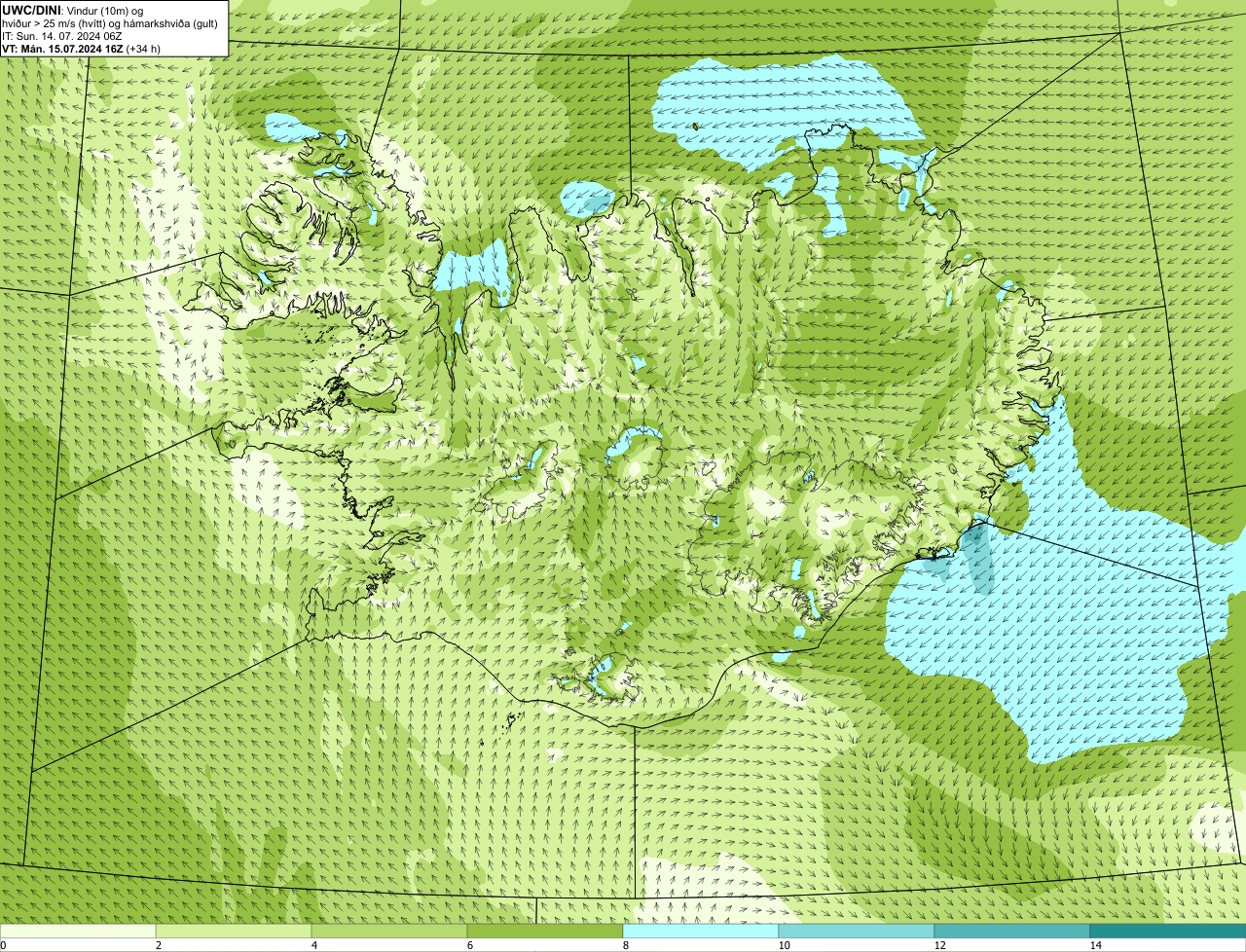Click the colorbar tick label '12'
Image resolution: width=1246 pixels, height=952 pixels.
(939, 945)
